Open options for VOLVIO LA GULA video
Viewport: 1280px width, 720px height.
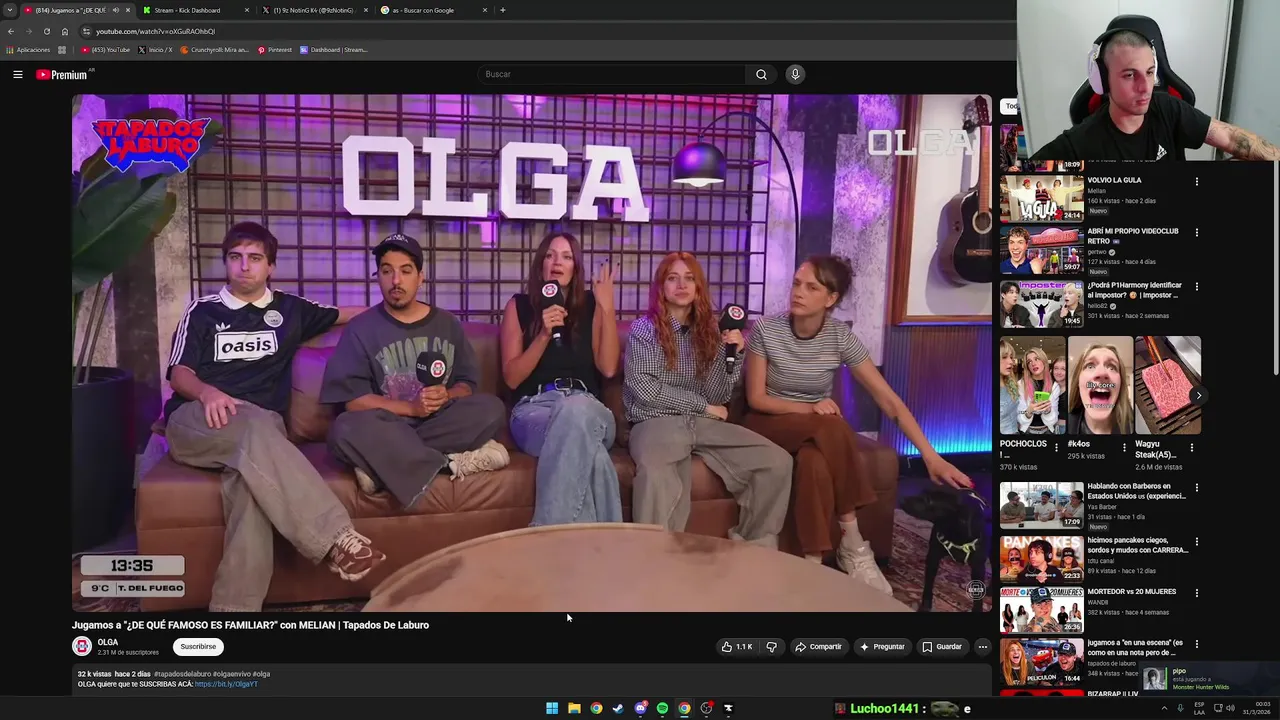(x=1196, y=182)
